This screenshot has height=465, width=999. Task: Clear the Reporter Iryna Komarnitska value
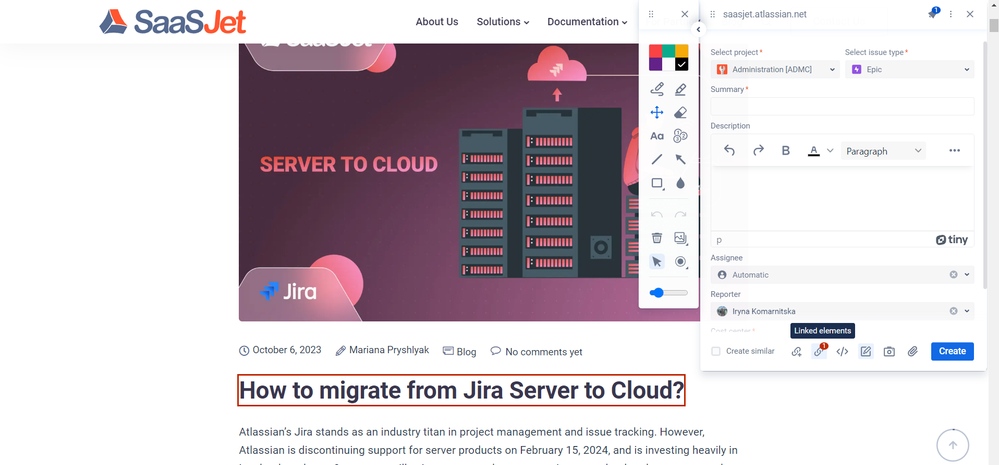(x=954, y=311)
